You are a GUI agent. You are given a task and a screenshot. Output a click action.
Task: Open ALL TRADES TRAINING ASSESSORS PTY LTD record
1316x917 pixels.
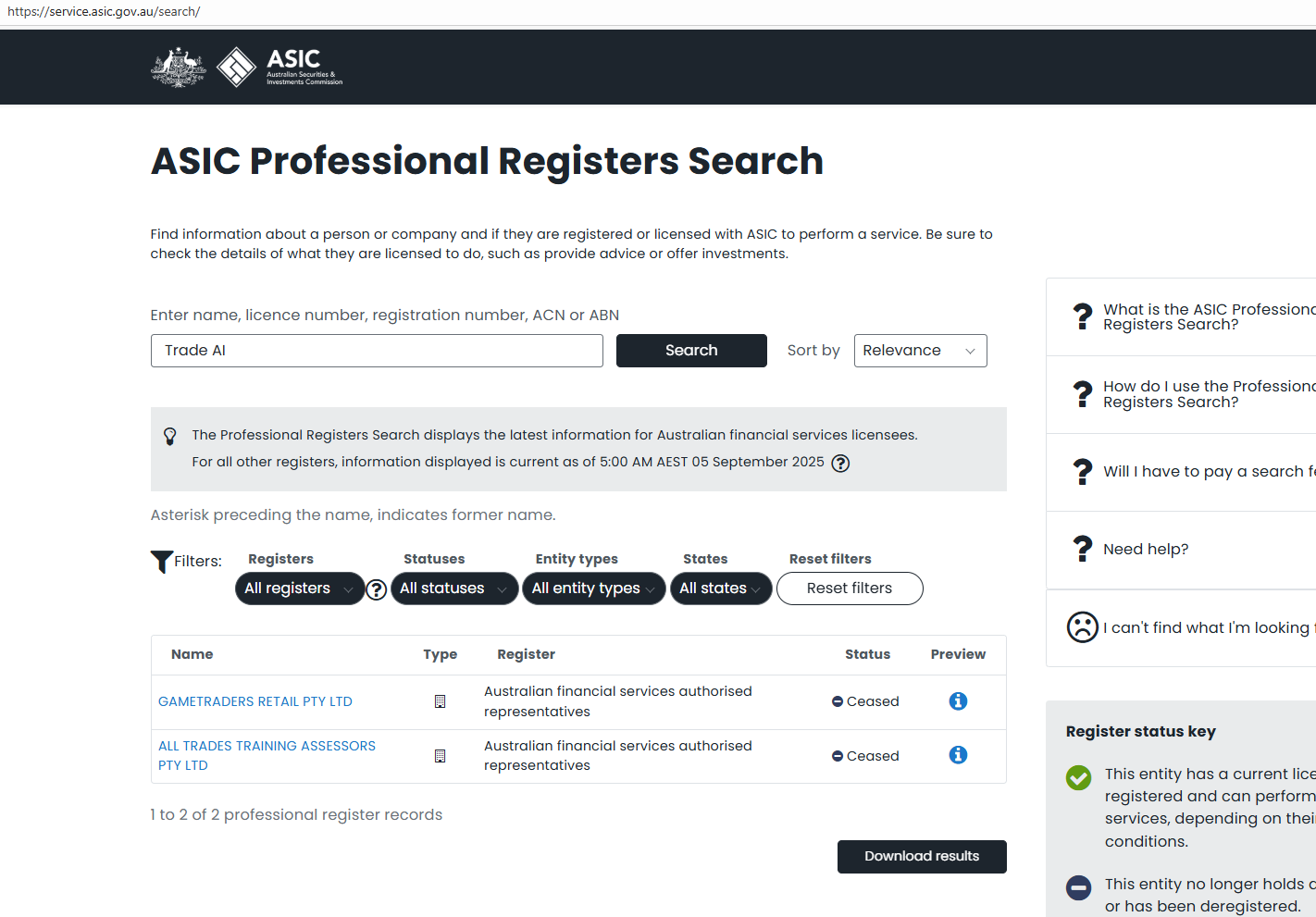tap(267, 756)
